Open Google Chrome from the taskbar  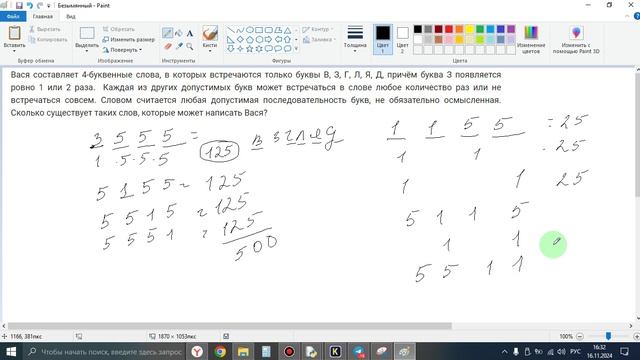tap(220, 351)
